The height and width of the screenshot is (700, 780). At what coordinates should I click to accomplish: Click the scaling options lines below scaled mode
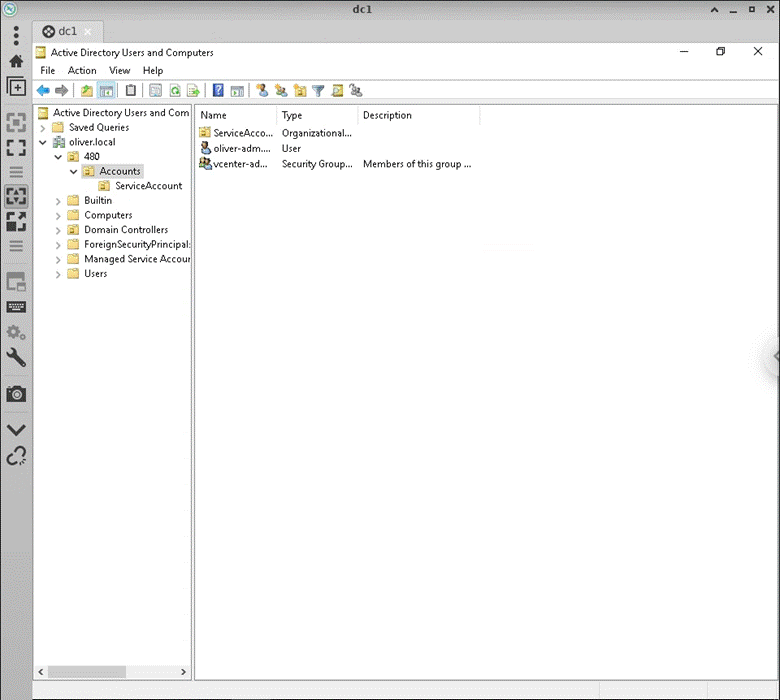(16, 246)
